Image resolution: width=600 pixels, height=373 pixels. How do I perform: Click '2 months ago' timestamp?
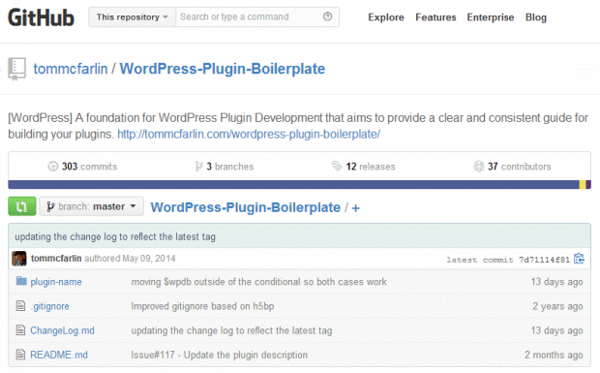554,355
